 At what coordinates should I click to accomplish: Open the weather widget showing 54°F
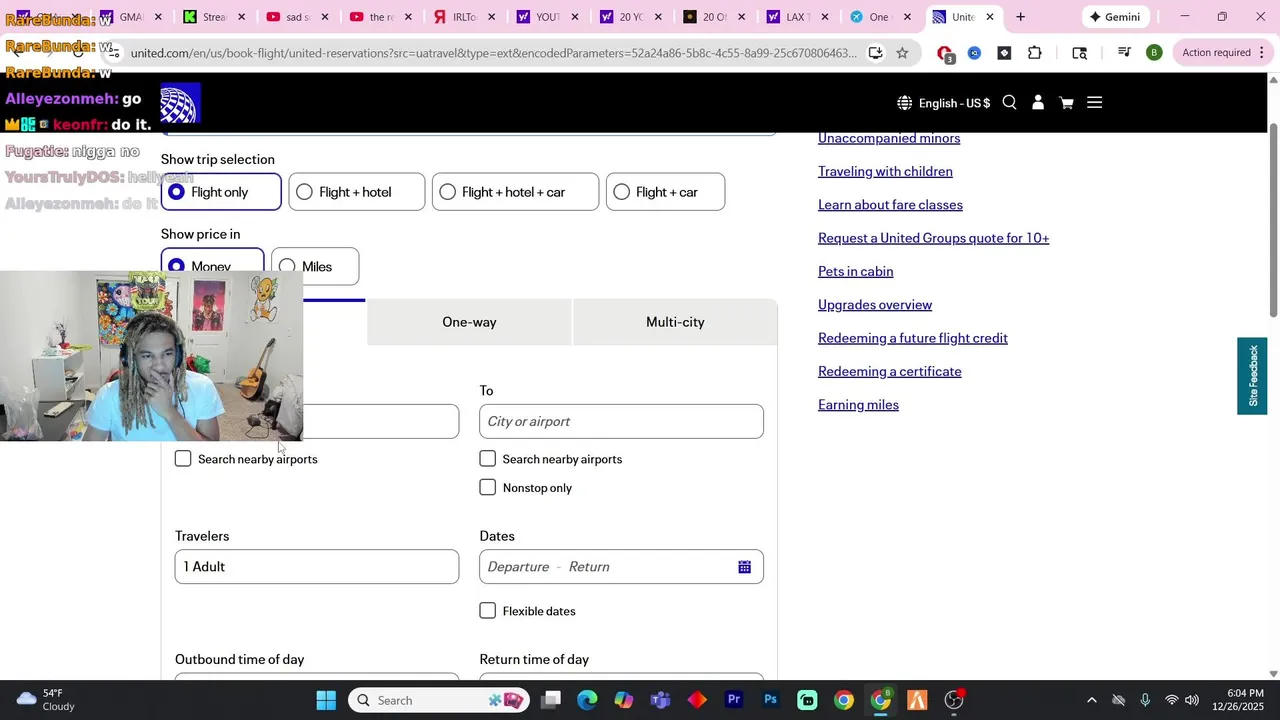(x=46, y=699)
